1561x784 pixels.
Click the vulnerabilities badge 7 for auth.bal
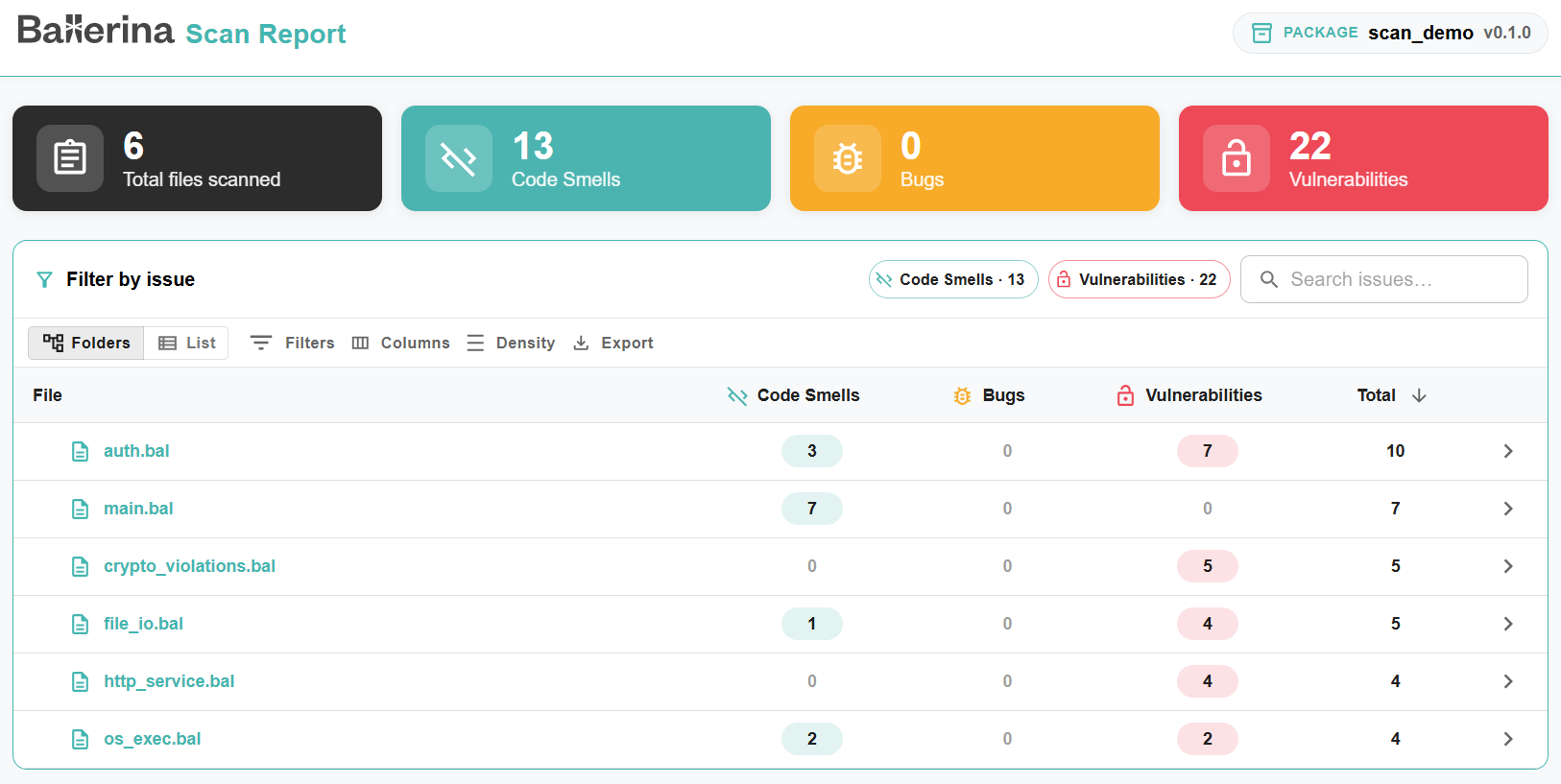[x=1208, y=451]
